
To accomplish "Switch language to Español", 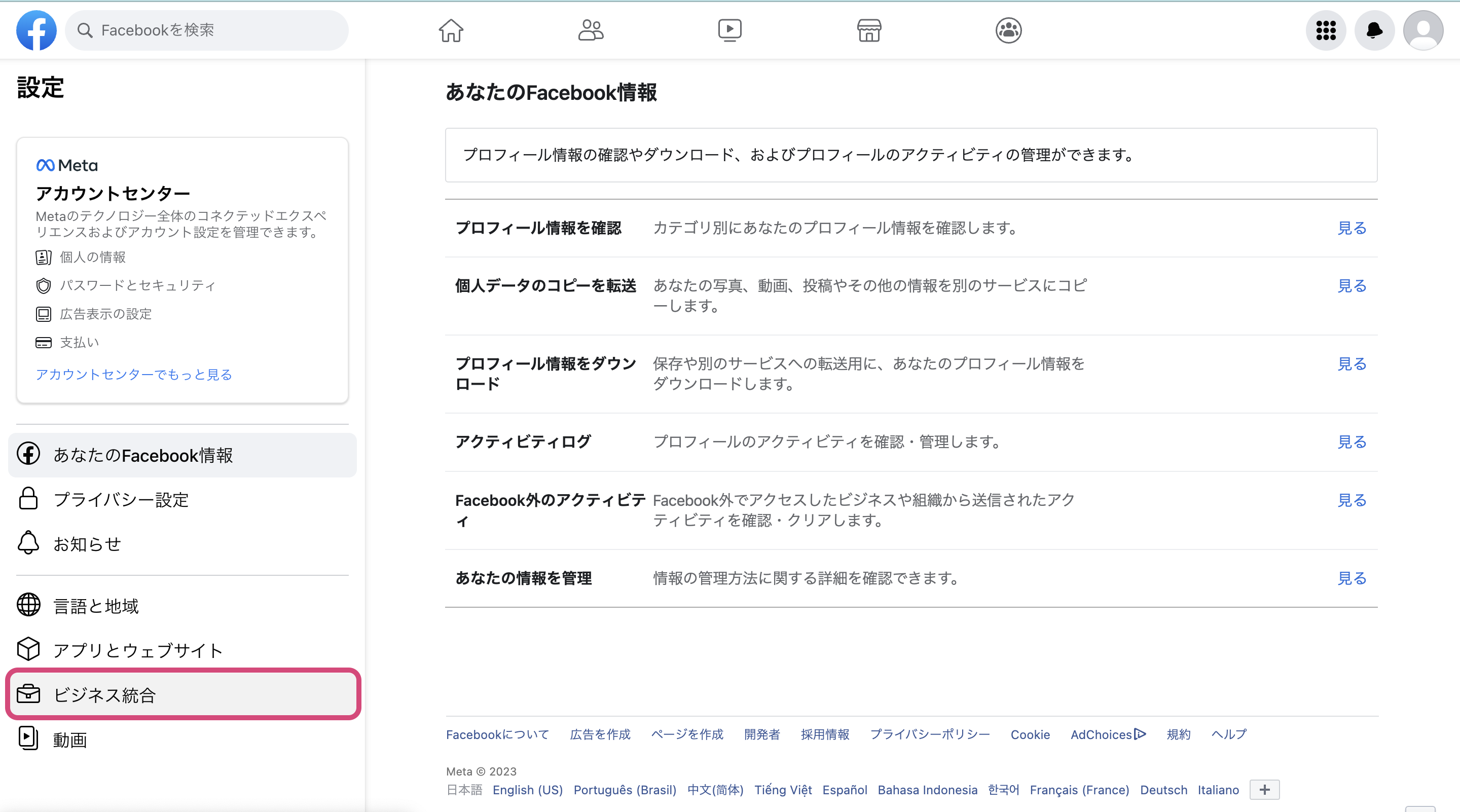I will pyautogui.click(x=845, y=790).
